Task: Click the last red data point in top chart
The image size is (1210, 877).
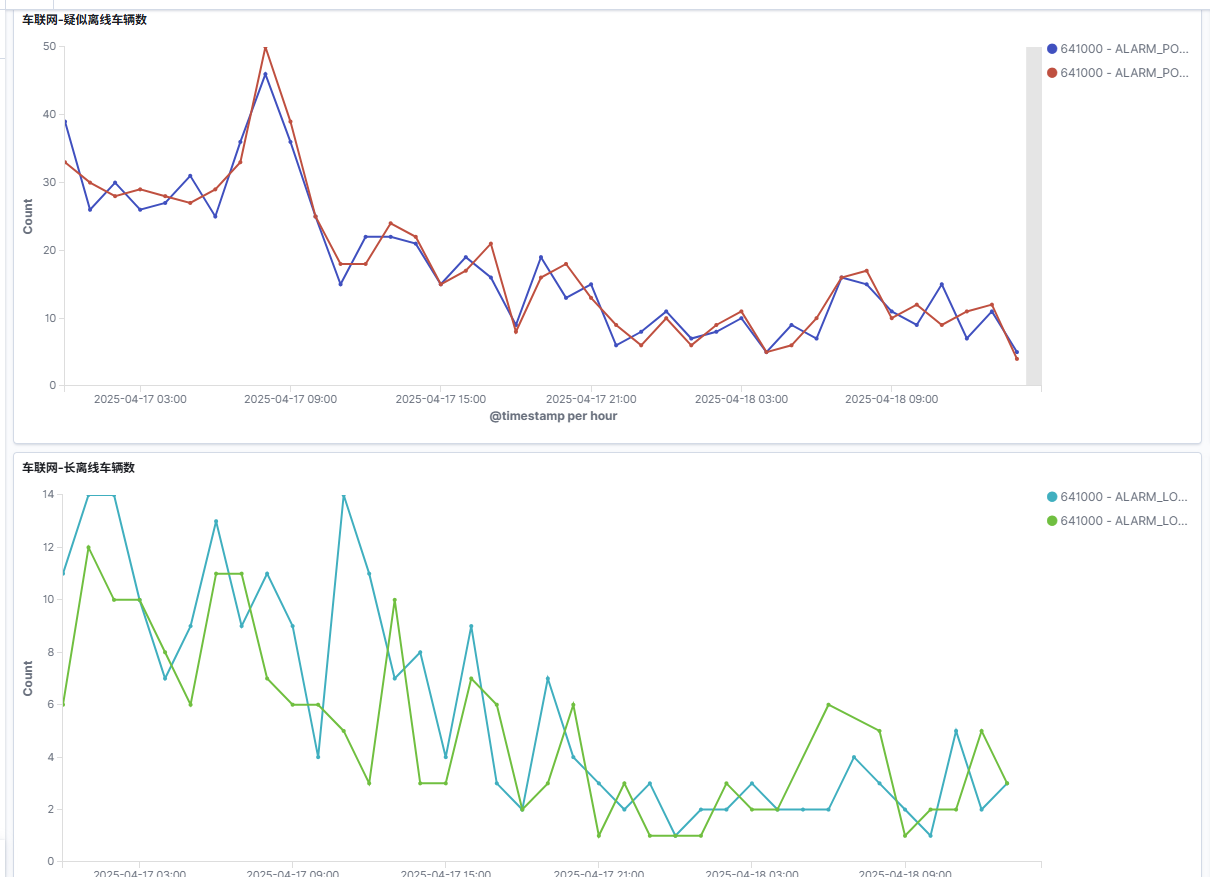Action: tap(1017, 358)
